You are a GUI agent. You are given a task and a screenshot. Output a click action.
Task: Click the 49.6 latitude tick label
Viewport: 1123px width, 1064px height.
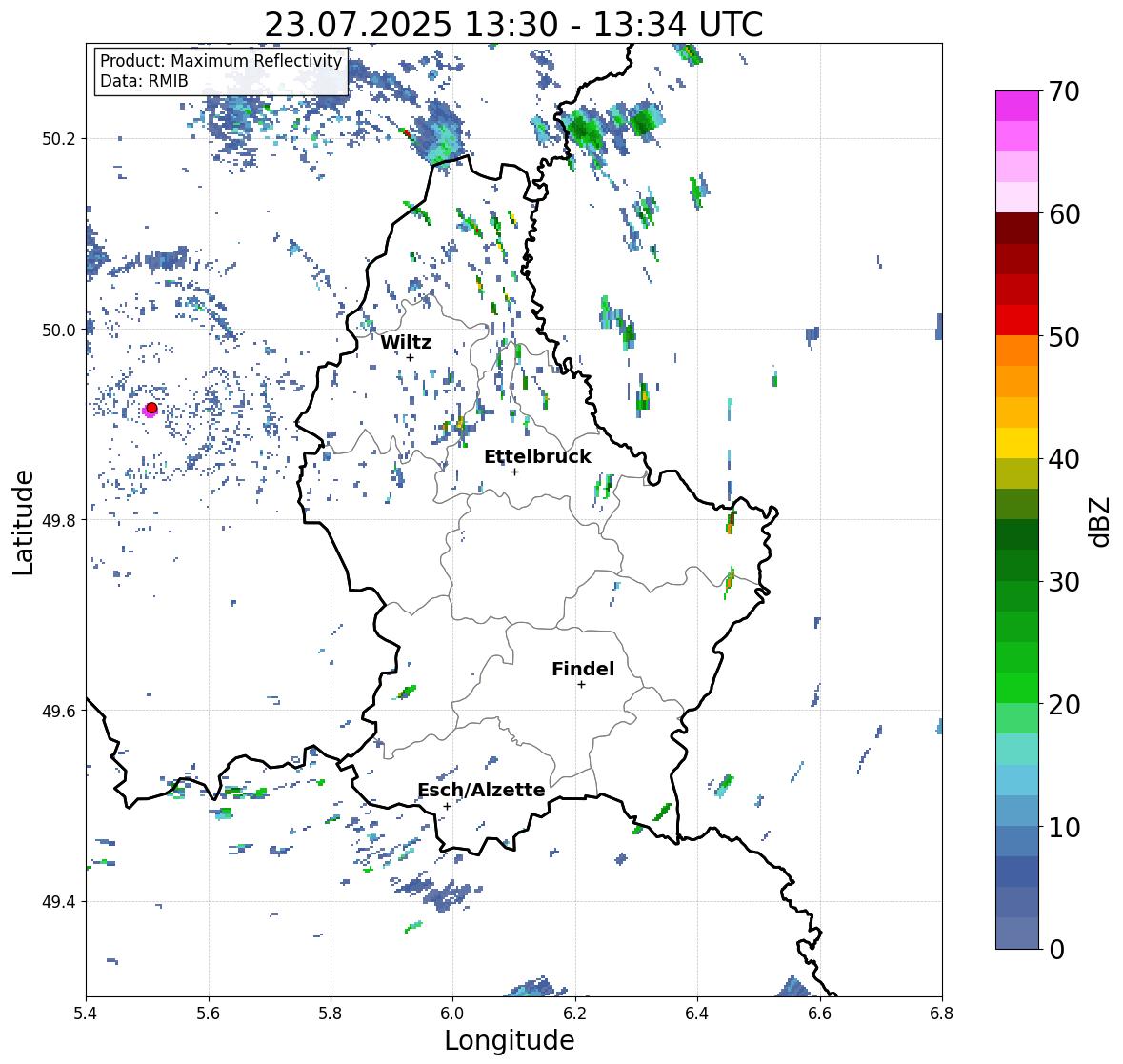point(58,711)
